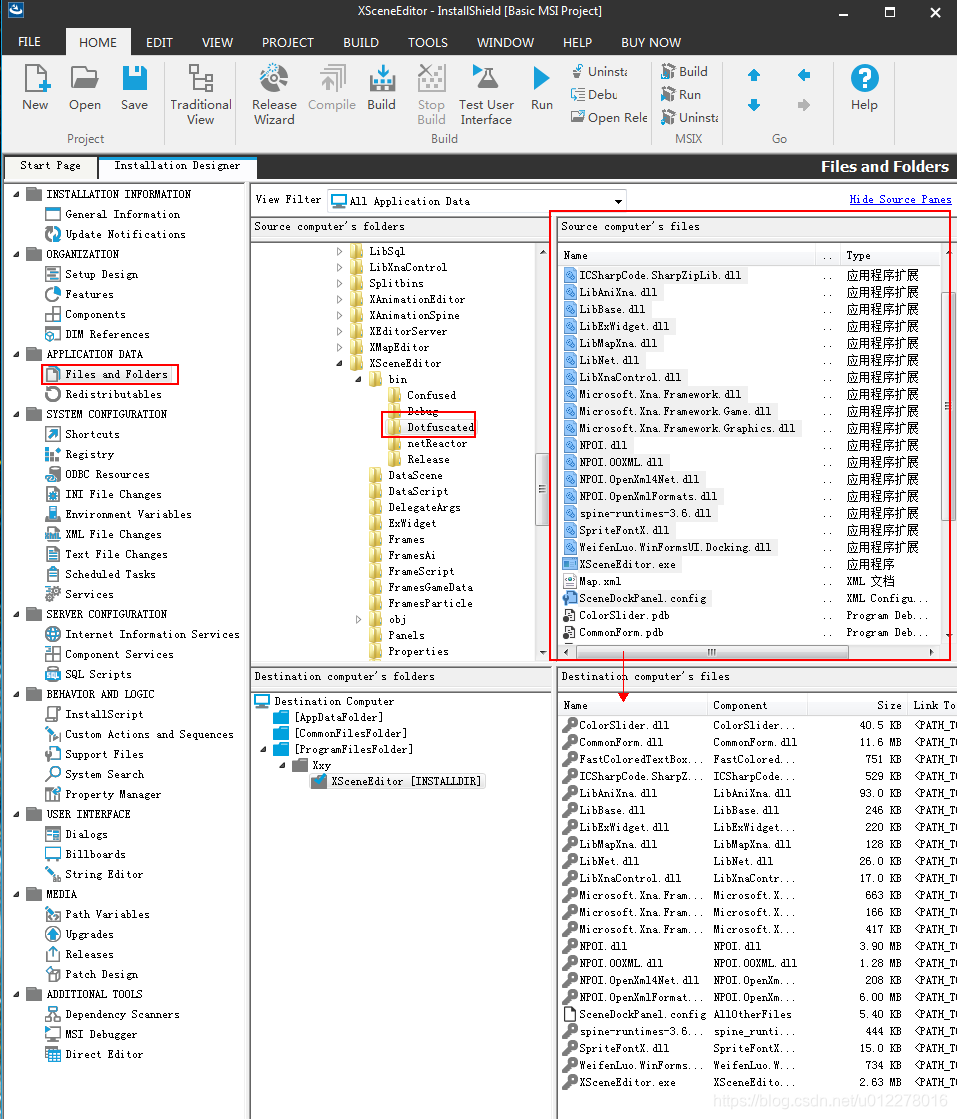This screenshot has height=1119, width=957.
Task: Collapse the XSceneEditor source folder
Action: click(x=340, y=363)
